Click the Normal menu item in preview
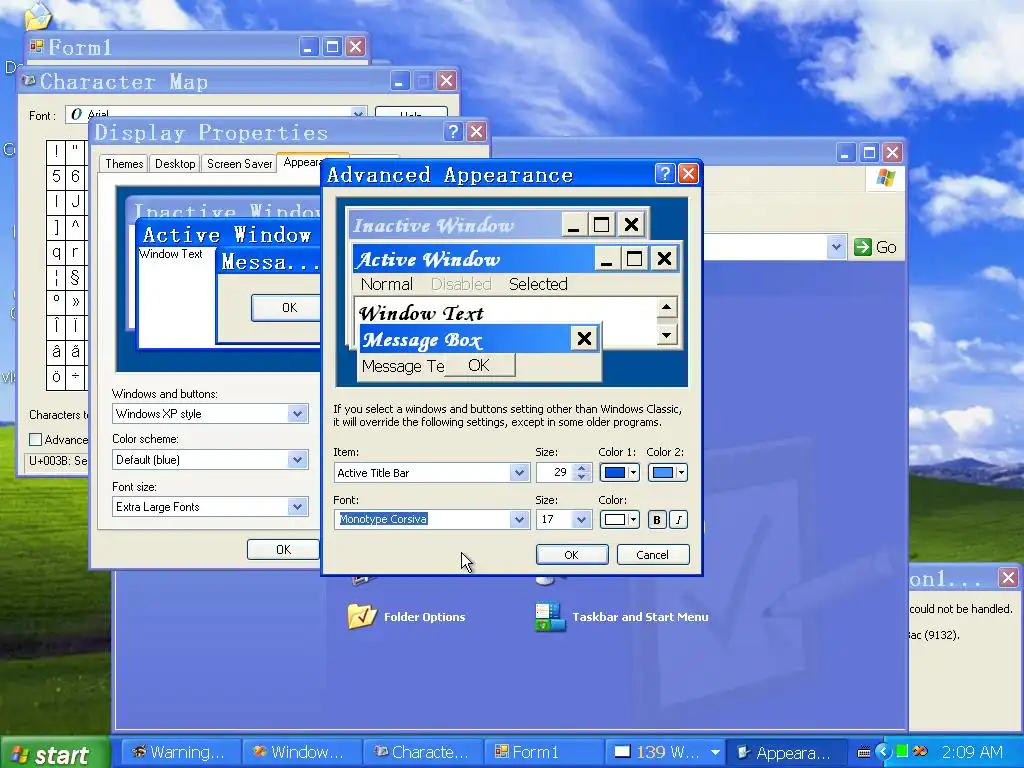The width and height of the screenshot is (1024, 768). point(387,285)
